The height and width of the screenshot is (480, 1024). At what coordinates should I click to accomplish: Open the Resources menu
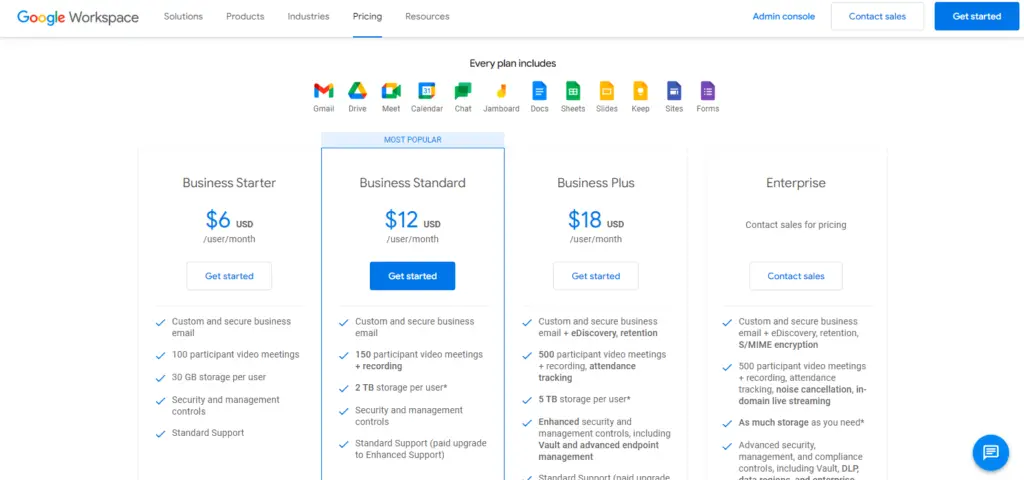[x=427, y=16]
